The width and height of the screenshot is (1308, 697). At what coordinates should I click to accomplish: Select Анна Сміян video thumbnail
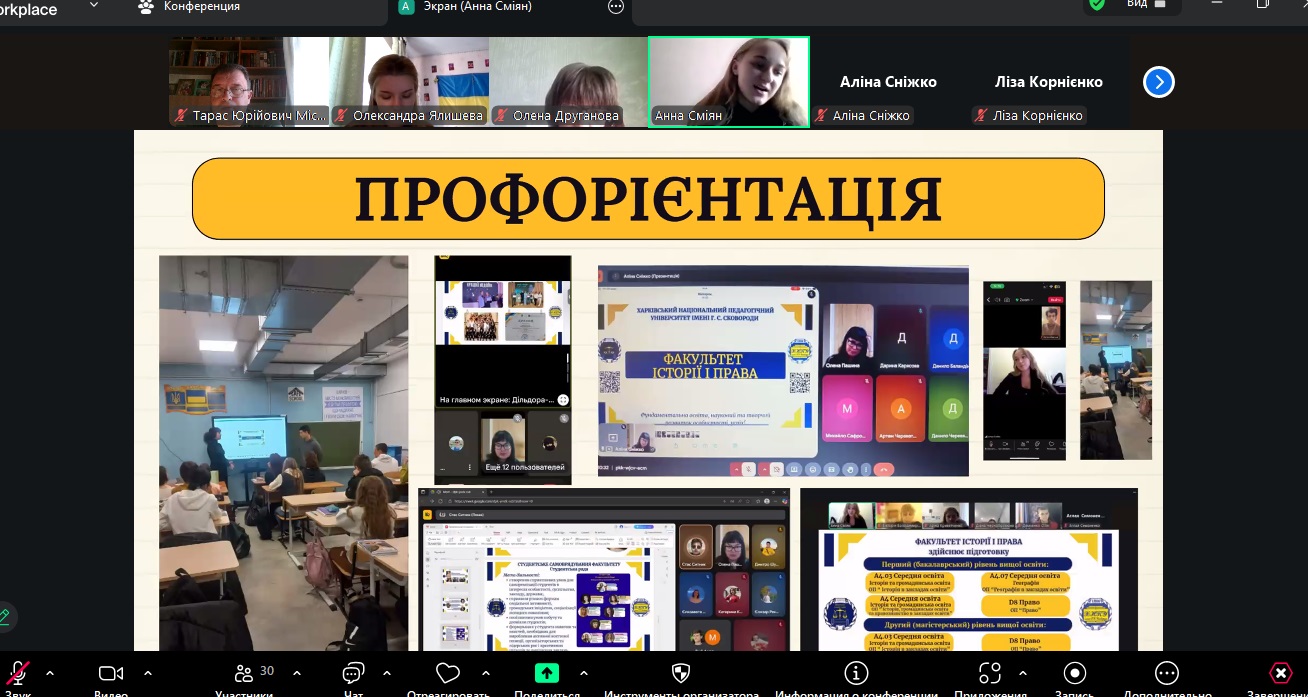[x=728, y=82]
